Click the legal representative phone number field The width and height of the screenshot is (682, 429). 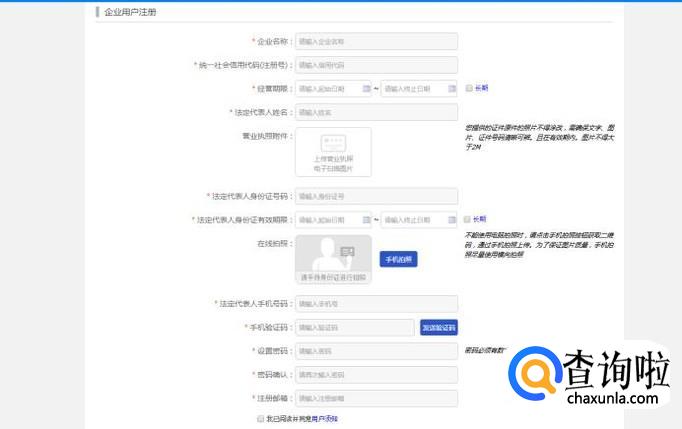point(376,303)
